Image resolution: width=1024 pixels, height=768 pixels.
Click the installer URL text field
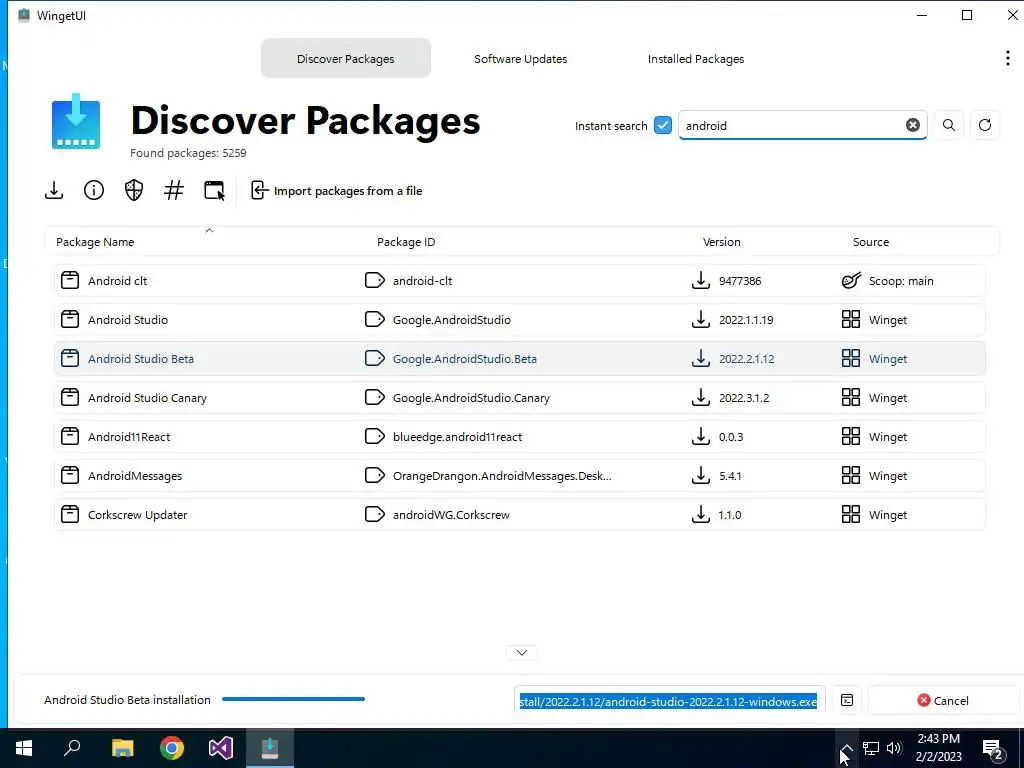coord(669,701)
